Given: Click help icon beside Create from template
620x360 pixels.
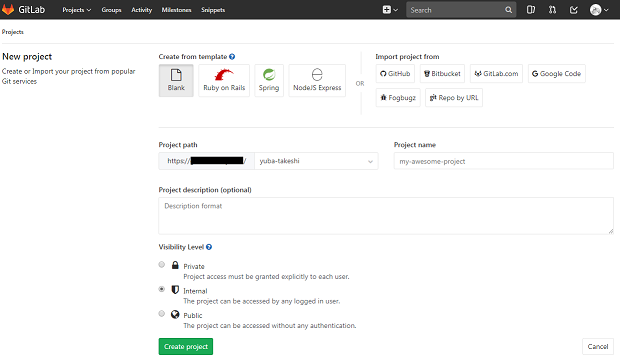Looking at the screenshot, I should 232,57.
